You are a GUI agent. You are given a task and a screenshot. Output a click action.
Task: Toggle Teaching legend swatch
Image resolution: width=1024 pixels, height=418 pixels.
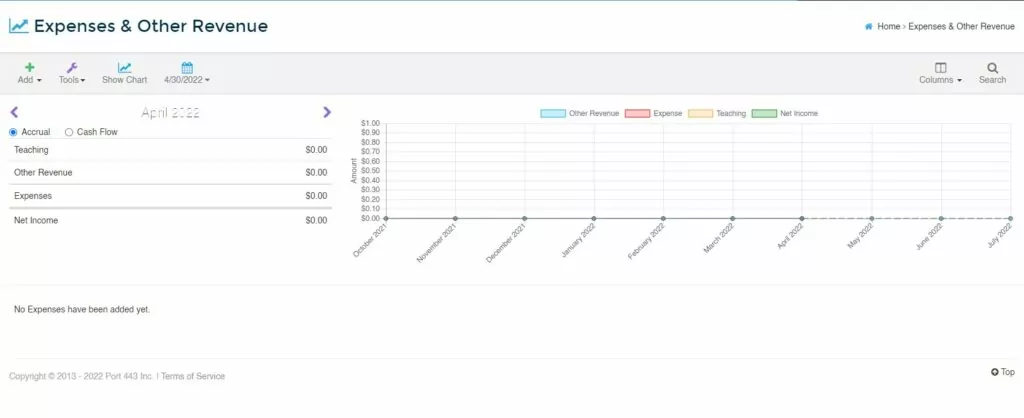point(700,114)
